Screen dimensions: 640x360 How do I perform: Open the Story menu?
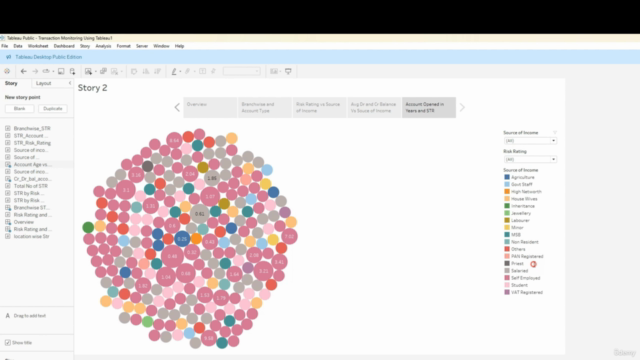[x=85, y=46]
